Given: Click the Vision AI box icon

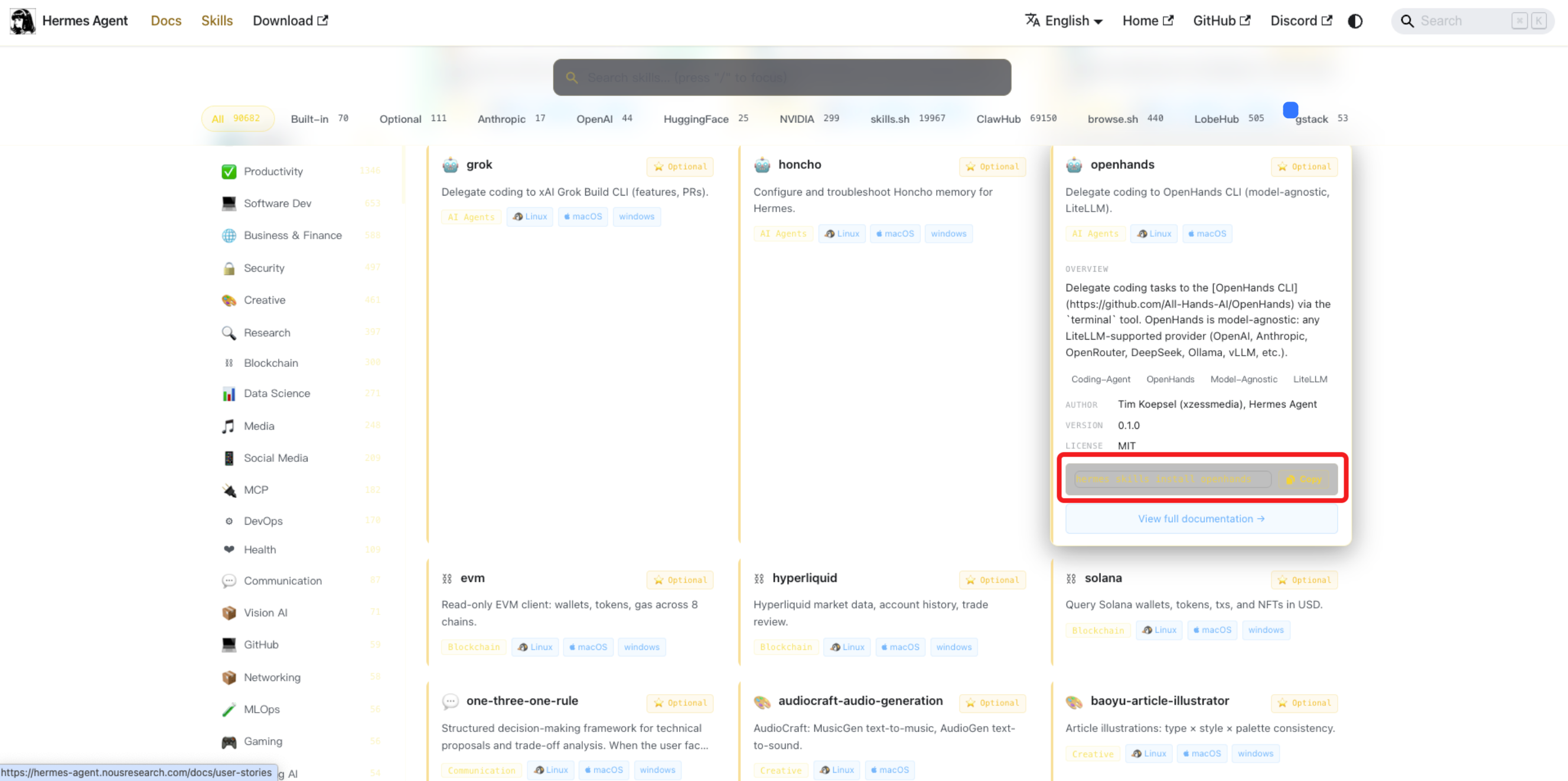Looking at the screenshot, I should click(x=229, y=613).
